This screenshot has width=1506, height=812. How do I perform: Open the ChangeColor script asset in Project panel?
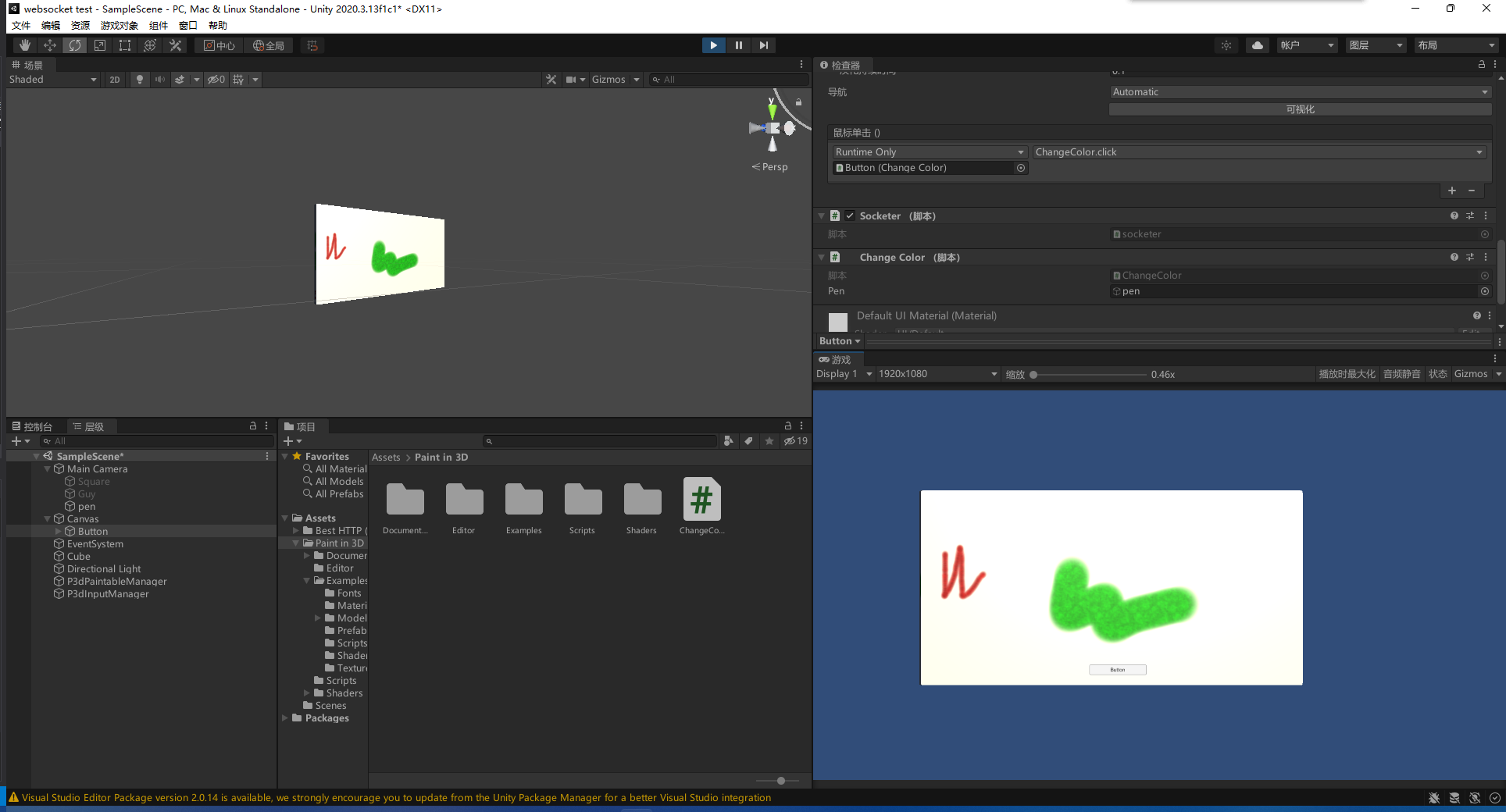[701, 499]
